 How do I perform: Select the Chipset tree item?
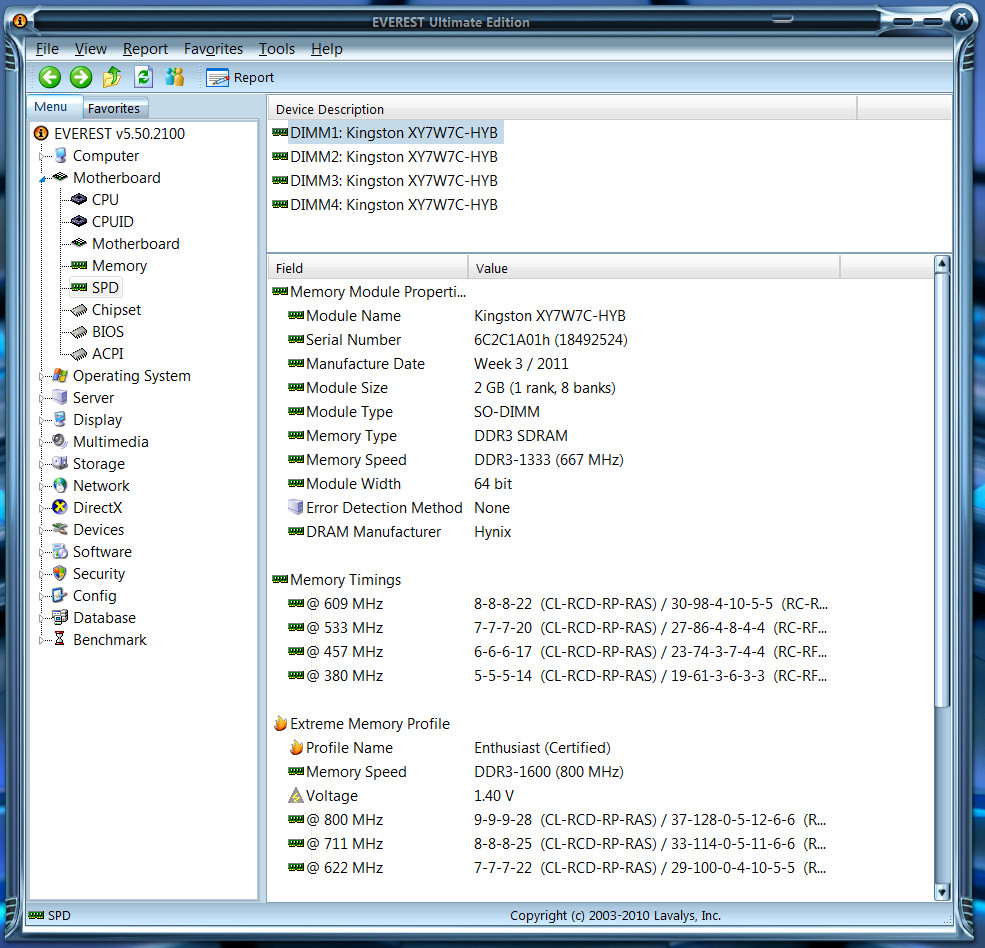(x=116, y=310)
